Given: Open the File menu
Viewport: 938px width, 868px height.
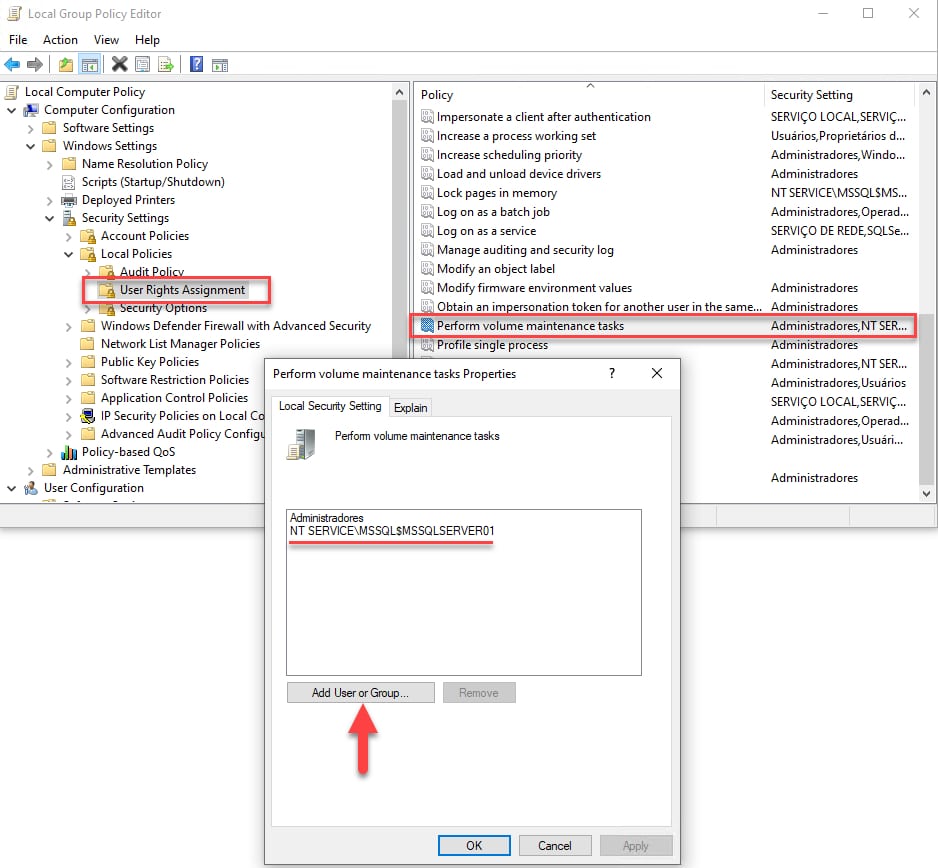Looking at the screenshot, I should pyautogui.click(x=18, y=39).
